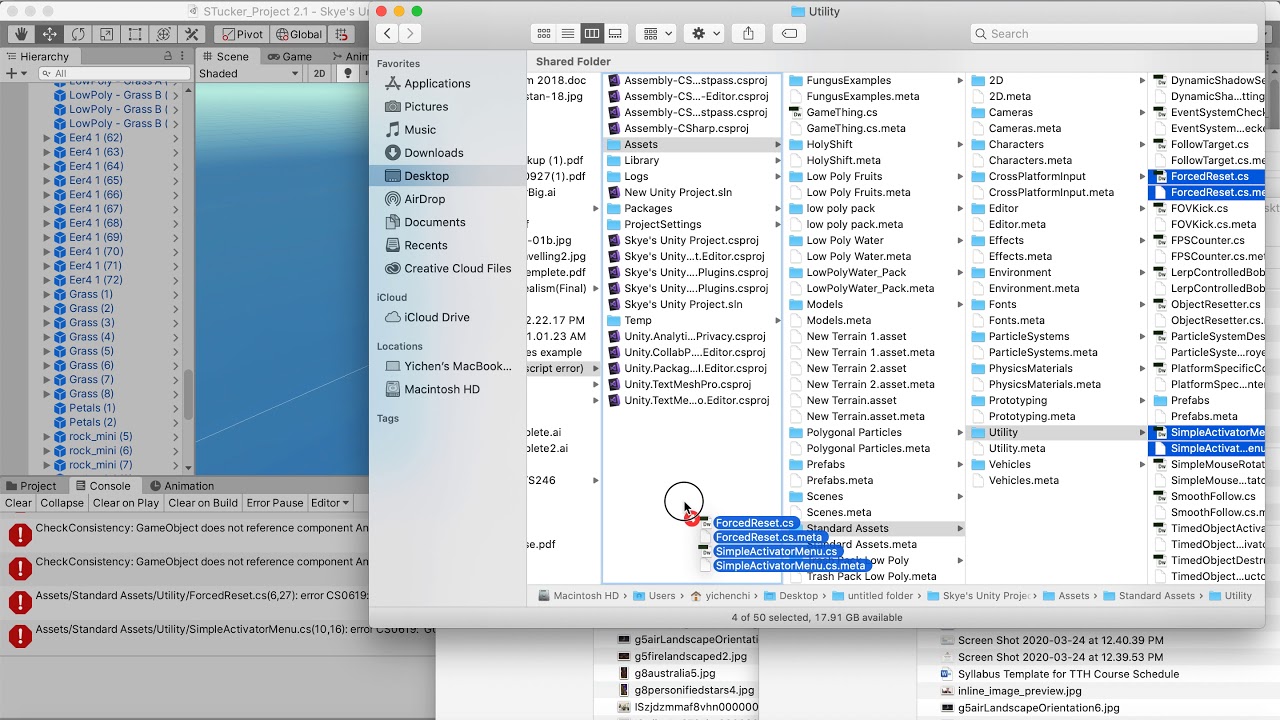1280x720 pixels.
Task: Select the Rotate tool in Unity toolbar
Action: tap(78, 34)
